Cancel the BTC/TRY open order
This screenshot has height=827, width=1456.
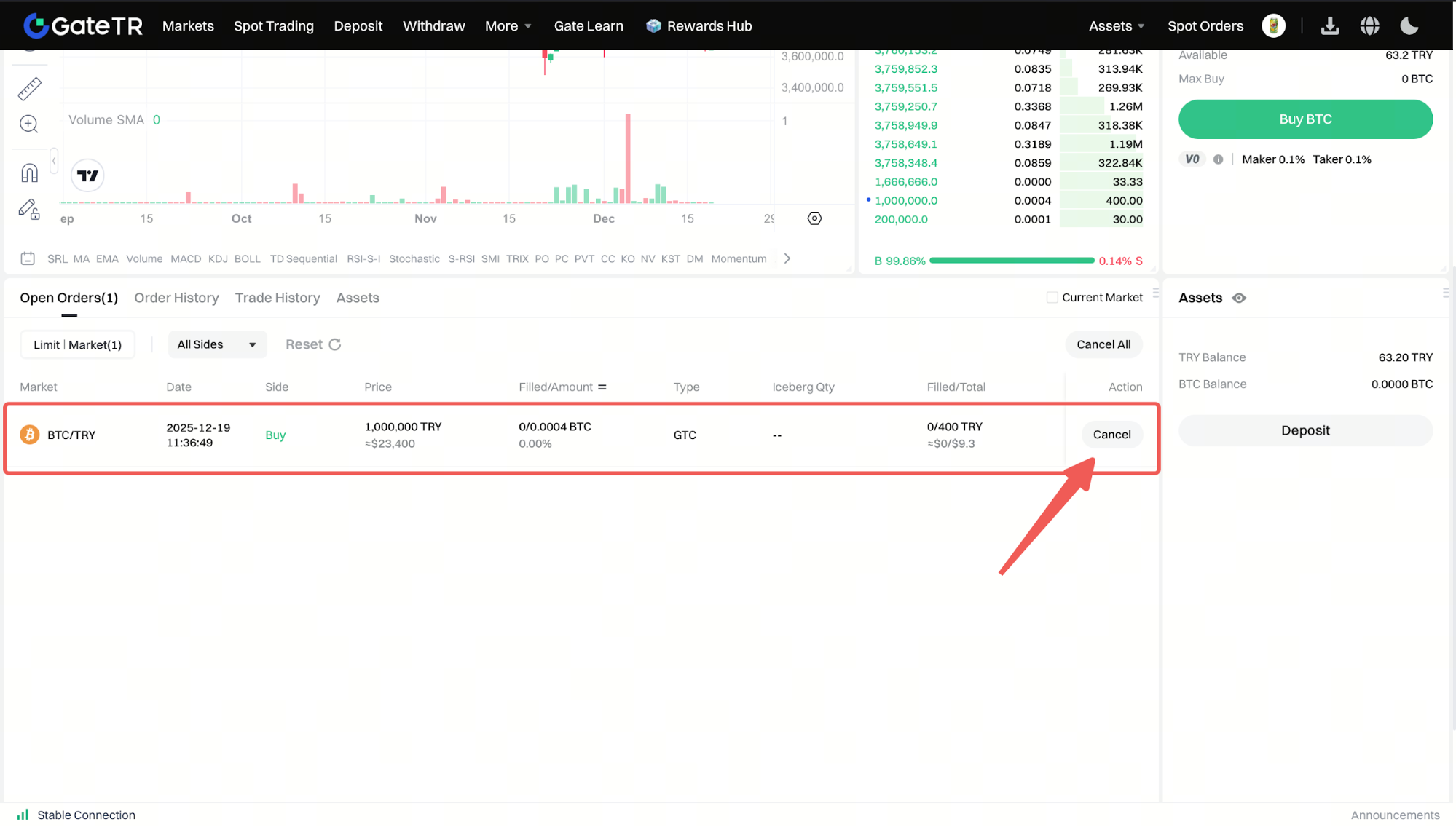pos(1111,435)
